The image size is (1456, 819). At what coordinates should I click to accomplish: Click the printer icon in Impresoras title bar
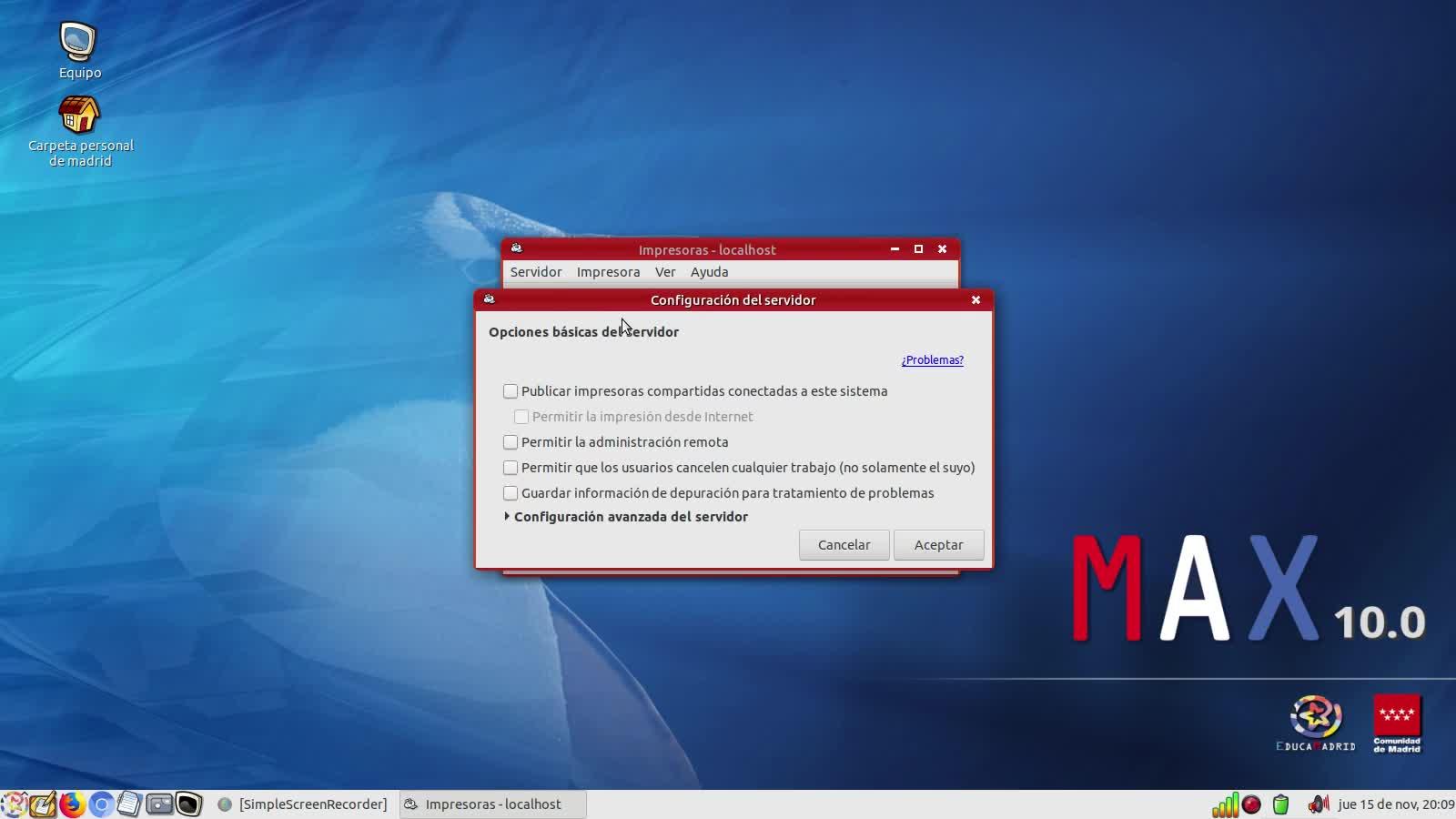pyautogui.click(x=516, y=248)
